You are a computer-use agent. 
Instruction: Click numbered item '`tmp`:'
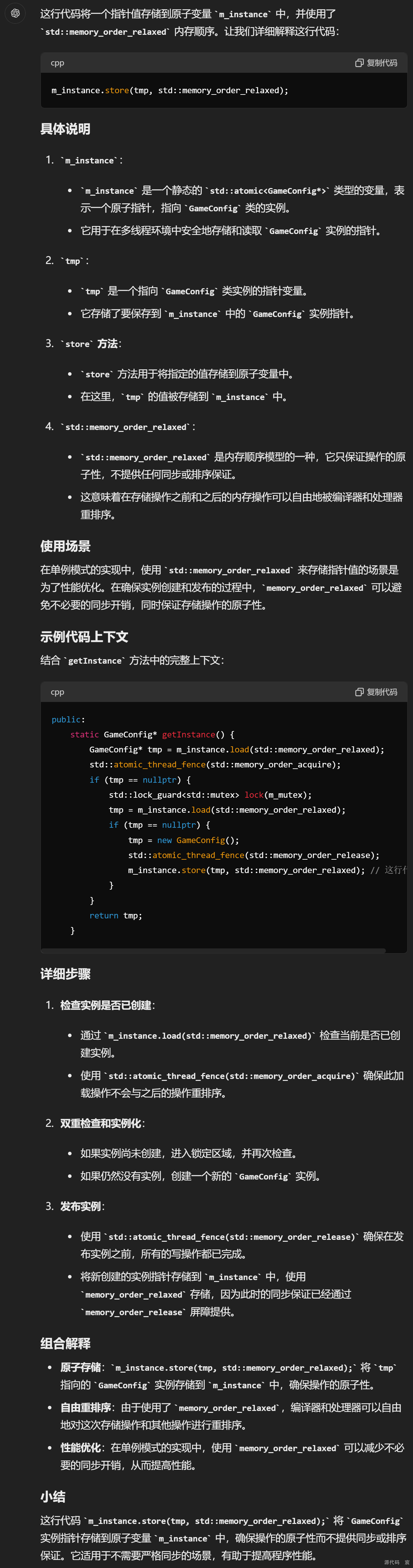click(x=74, y=260)
